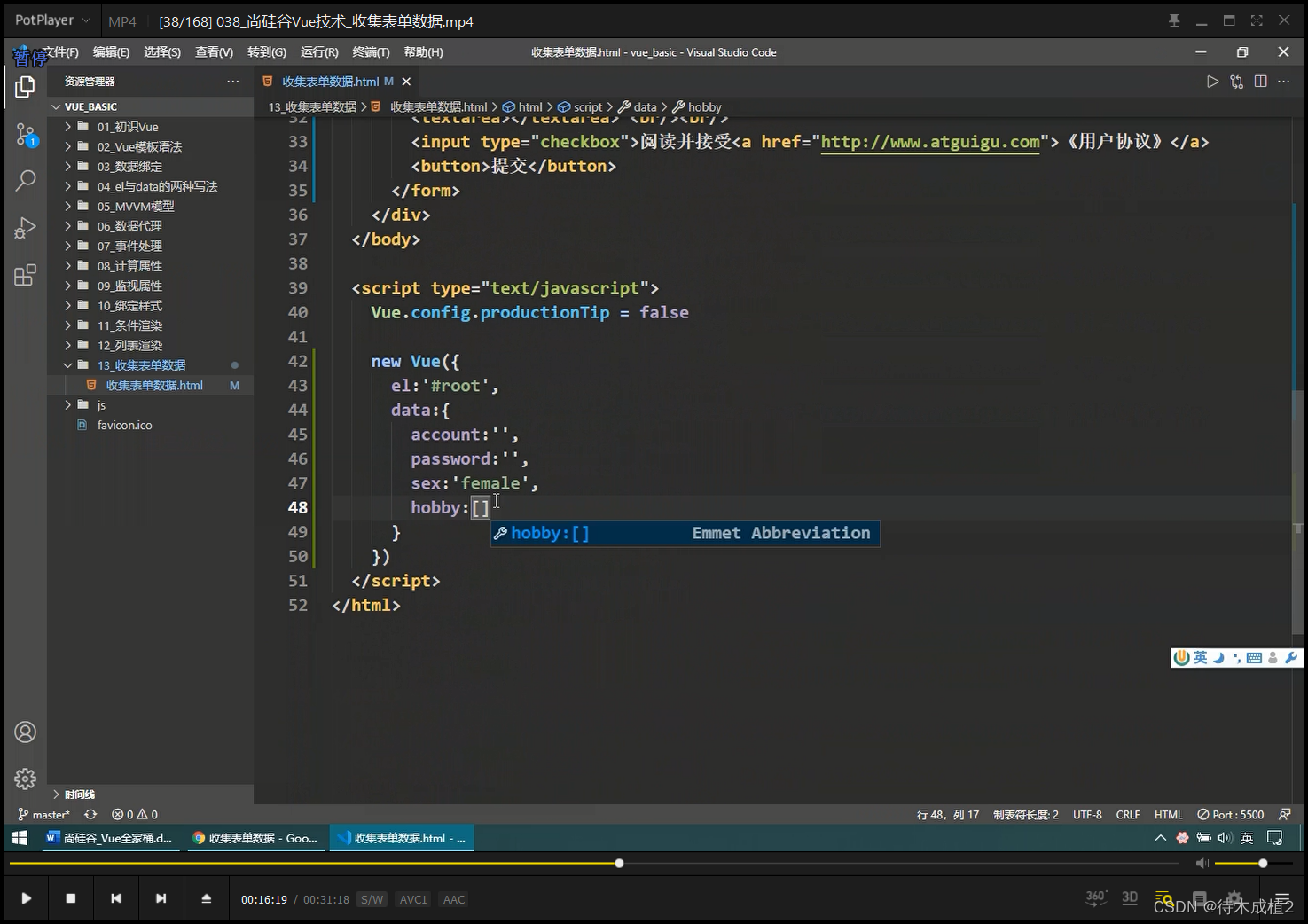Screen dimensions: 1308x924
Task: Open PotPlayer playlist menu icon
Action: click(1281, 898)
